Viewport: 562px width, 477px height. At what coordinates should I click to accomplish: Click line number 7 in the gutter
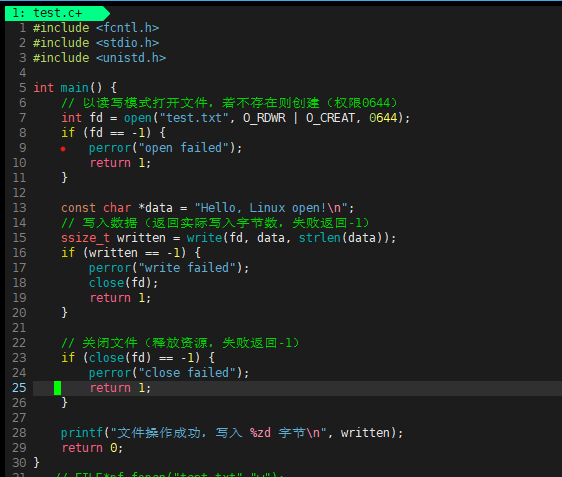(23, 118)
